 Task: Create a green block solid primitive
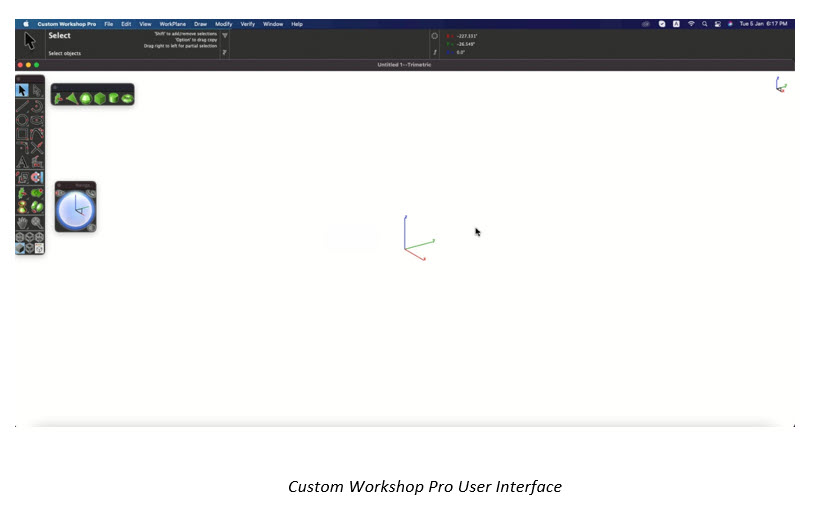coord(100,98)
